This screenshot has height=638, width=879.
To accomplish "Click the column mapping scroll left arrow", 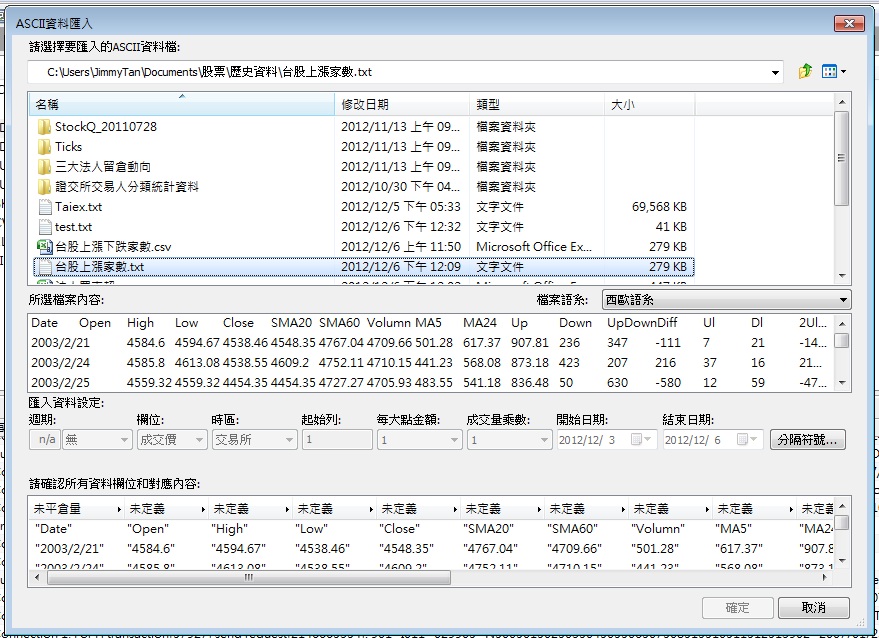I will click(x=37, y=577).
